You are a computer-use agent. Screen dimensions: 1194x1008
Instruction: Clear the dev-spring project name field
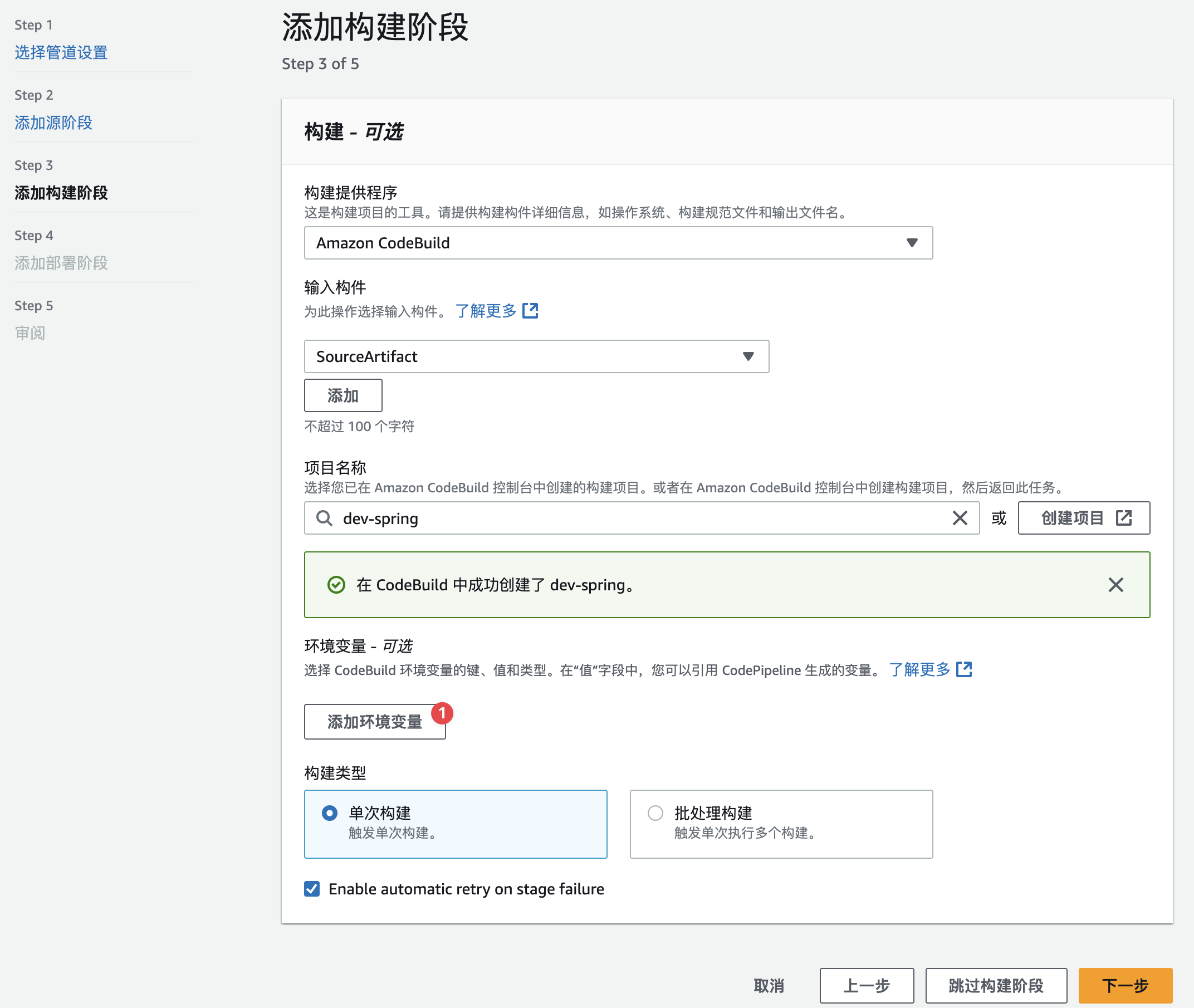[x=960, y=518]
